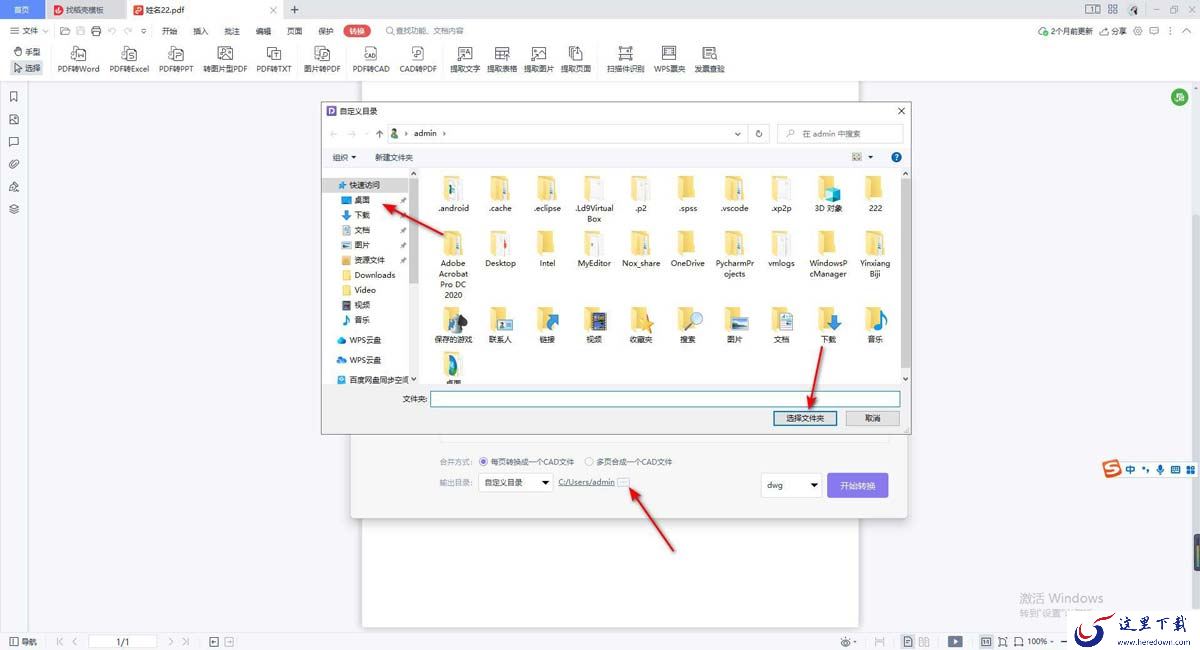Click the Sogou input method S icon

(1111, 469)
